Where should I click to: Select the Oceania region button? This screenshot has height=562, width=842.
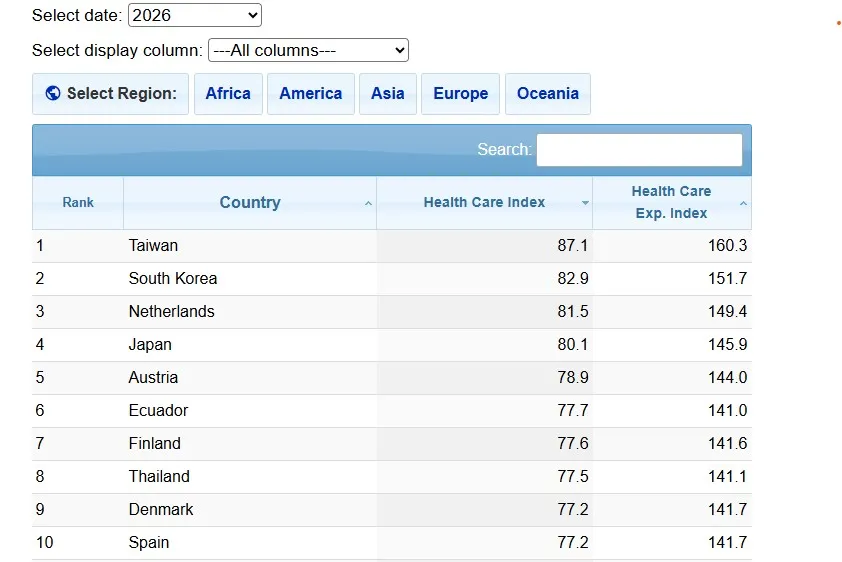547,93
